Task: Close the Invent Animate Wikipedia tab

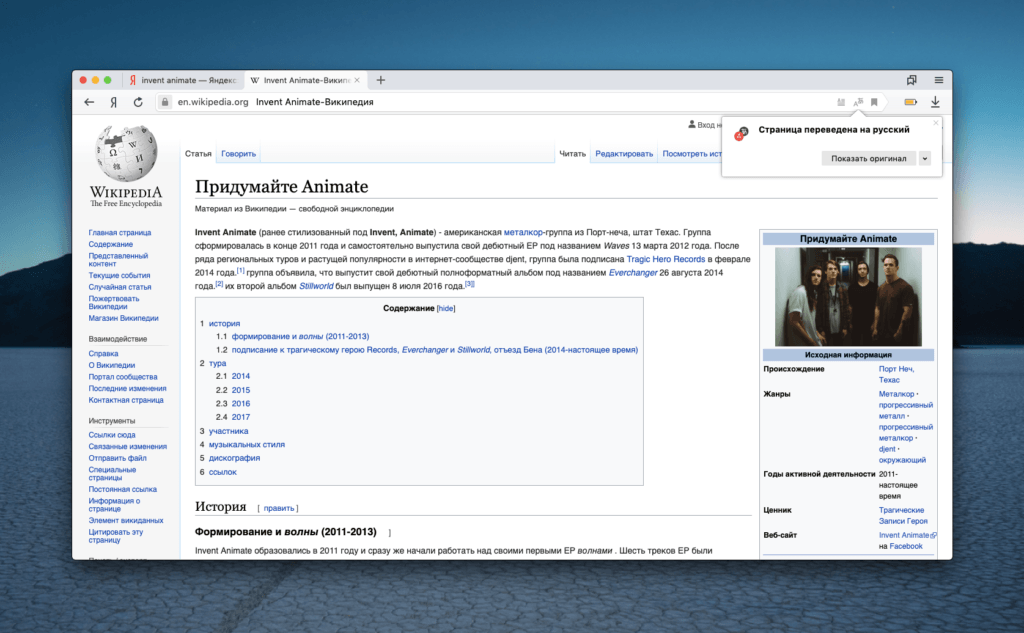Action: click(357, 80)
